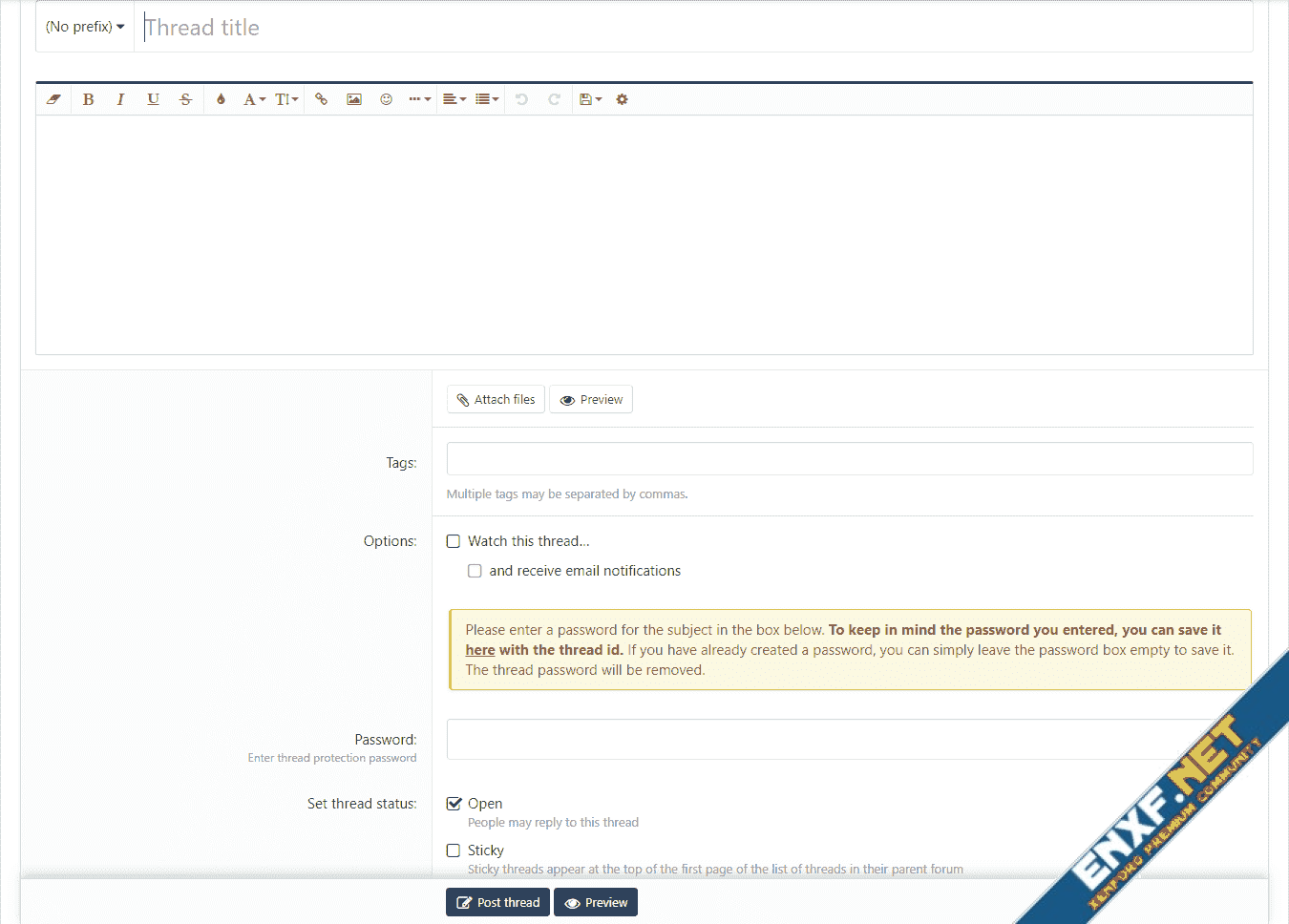Open the (No prefix) dropdown

[x=85, y=27]
